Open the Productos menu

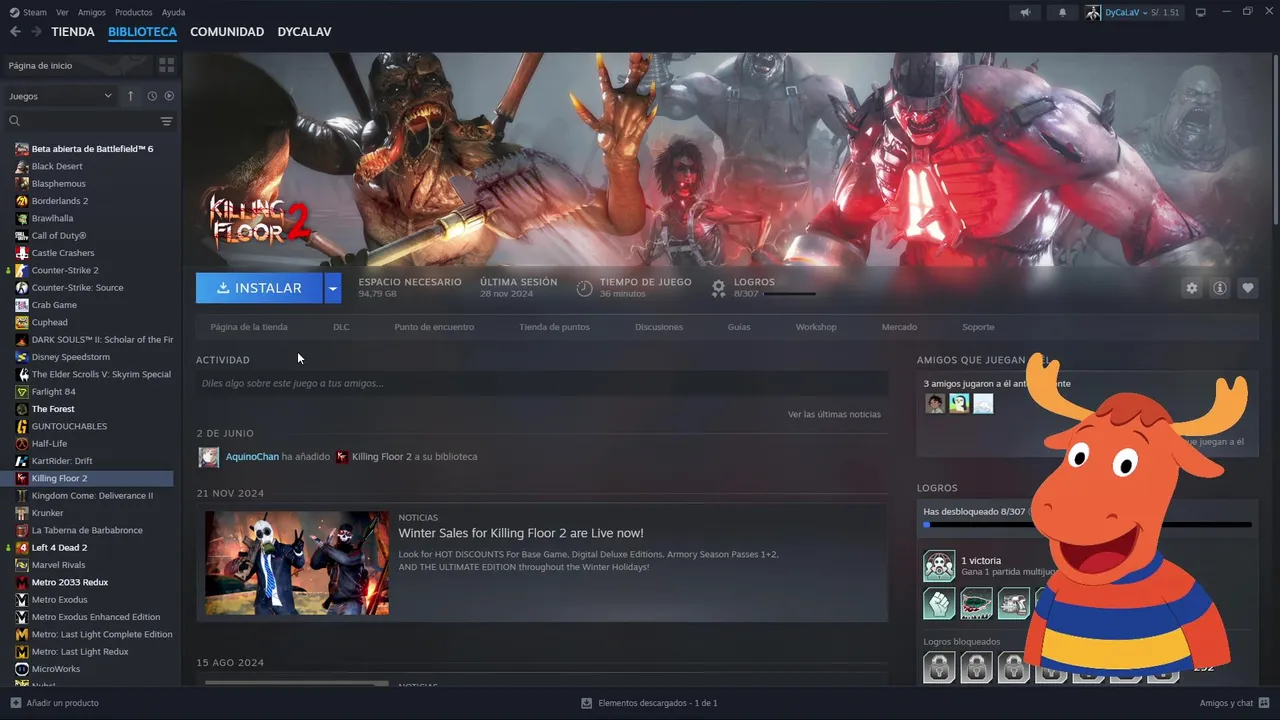click(134, 12)
